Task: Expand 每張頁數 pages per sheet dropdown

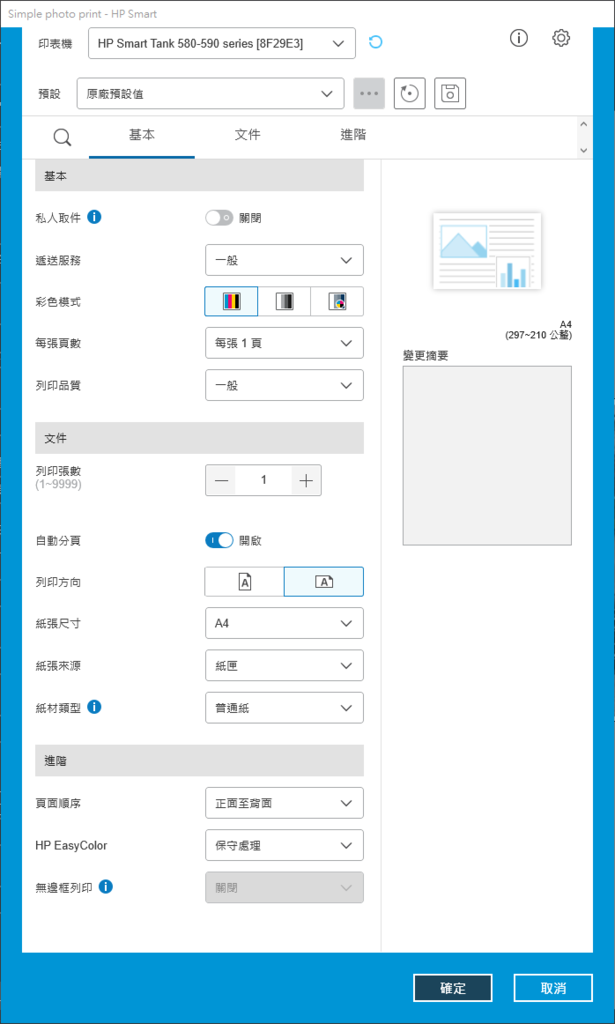Action: click(284, 343)
